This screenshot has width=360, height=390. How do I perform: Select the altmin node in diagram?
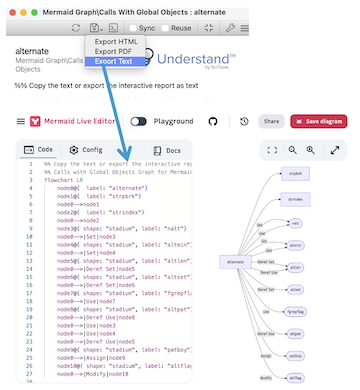pyautogui.click(x=295, y=245)
